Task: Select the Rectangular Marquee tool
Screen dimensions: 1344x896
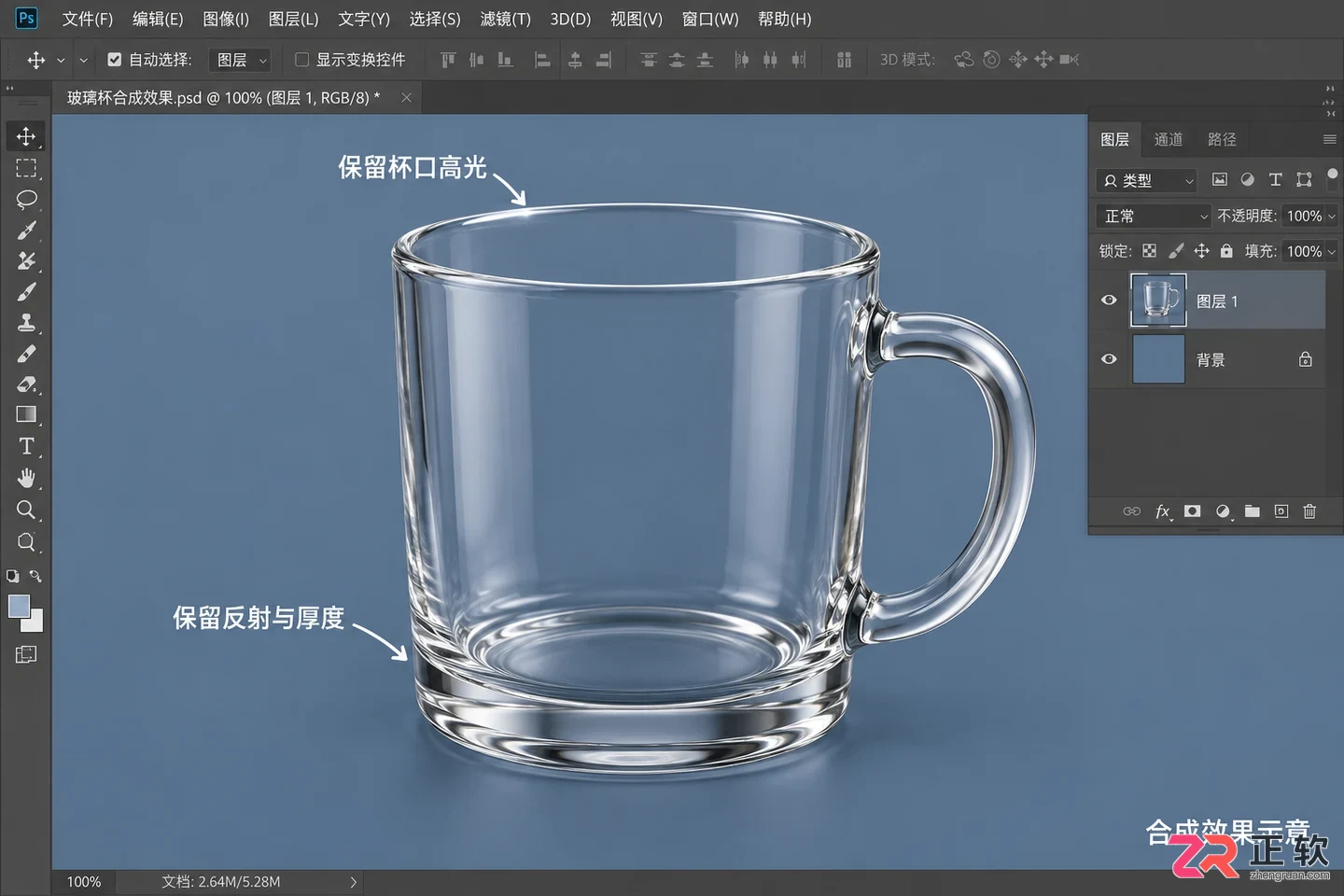Action: [x=26, y=168]
